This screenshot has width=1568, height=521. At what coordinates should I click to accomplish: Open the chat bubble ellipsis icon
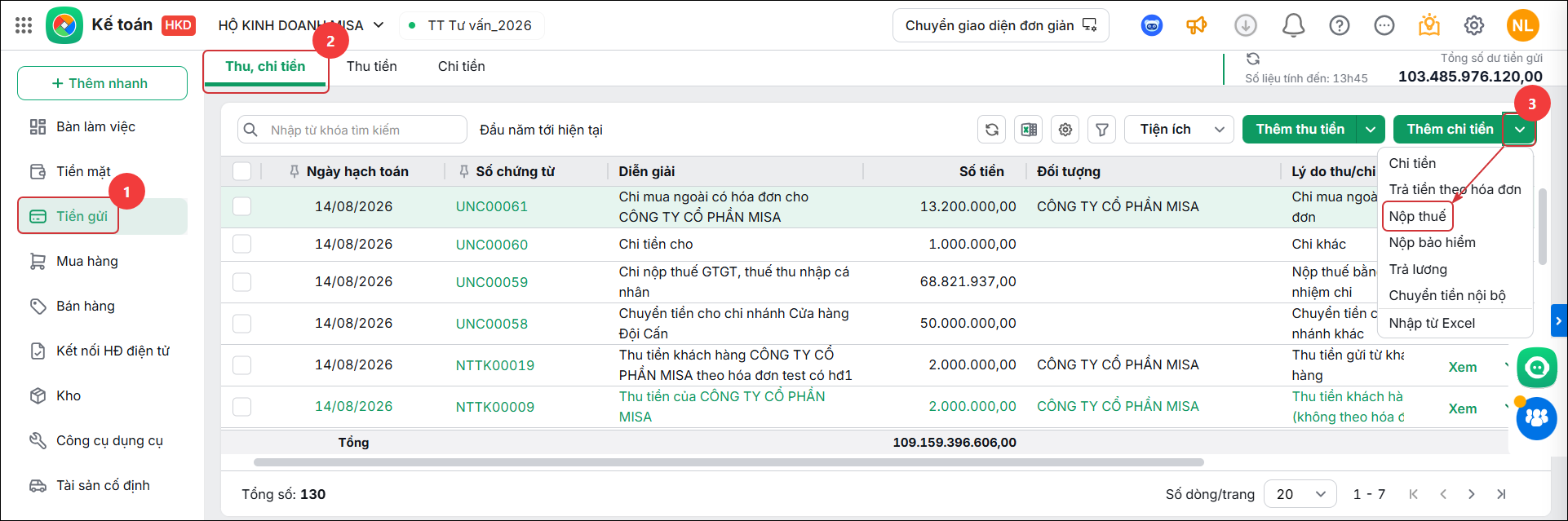coord(1384,25)
